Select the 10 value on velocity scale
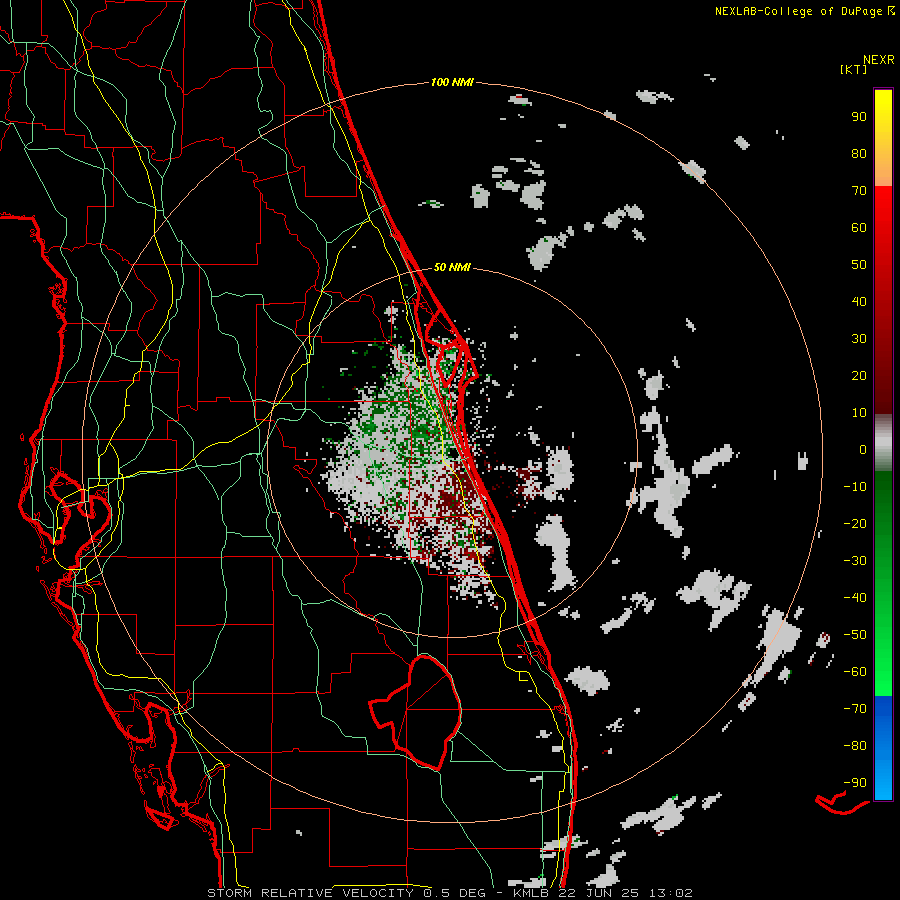900x900 pixels. coord(859,413)
